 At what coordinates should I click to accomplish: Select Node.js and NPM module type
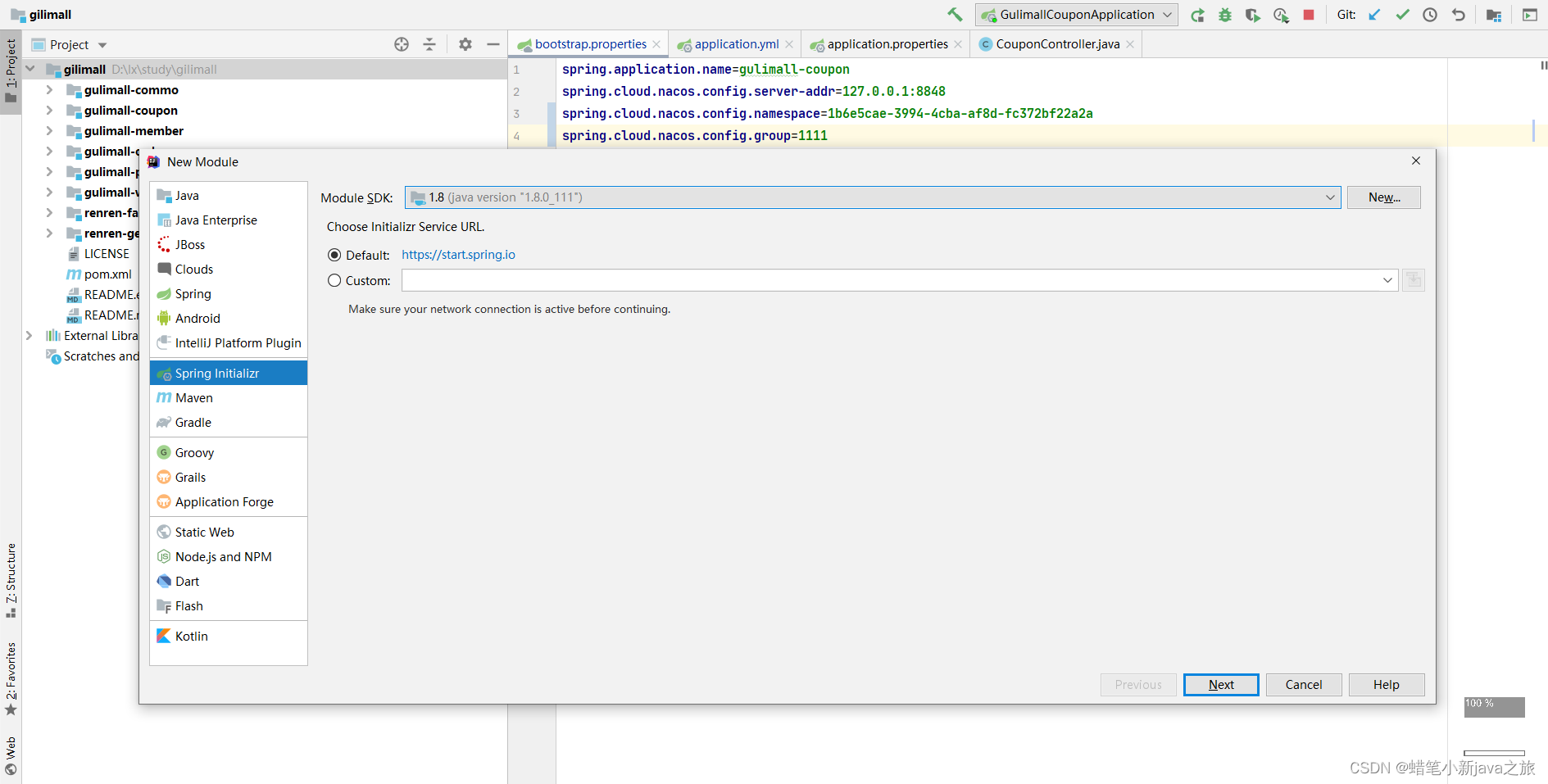(x=229, y=557)
